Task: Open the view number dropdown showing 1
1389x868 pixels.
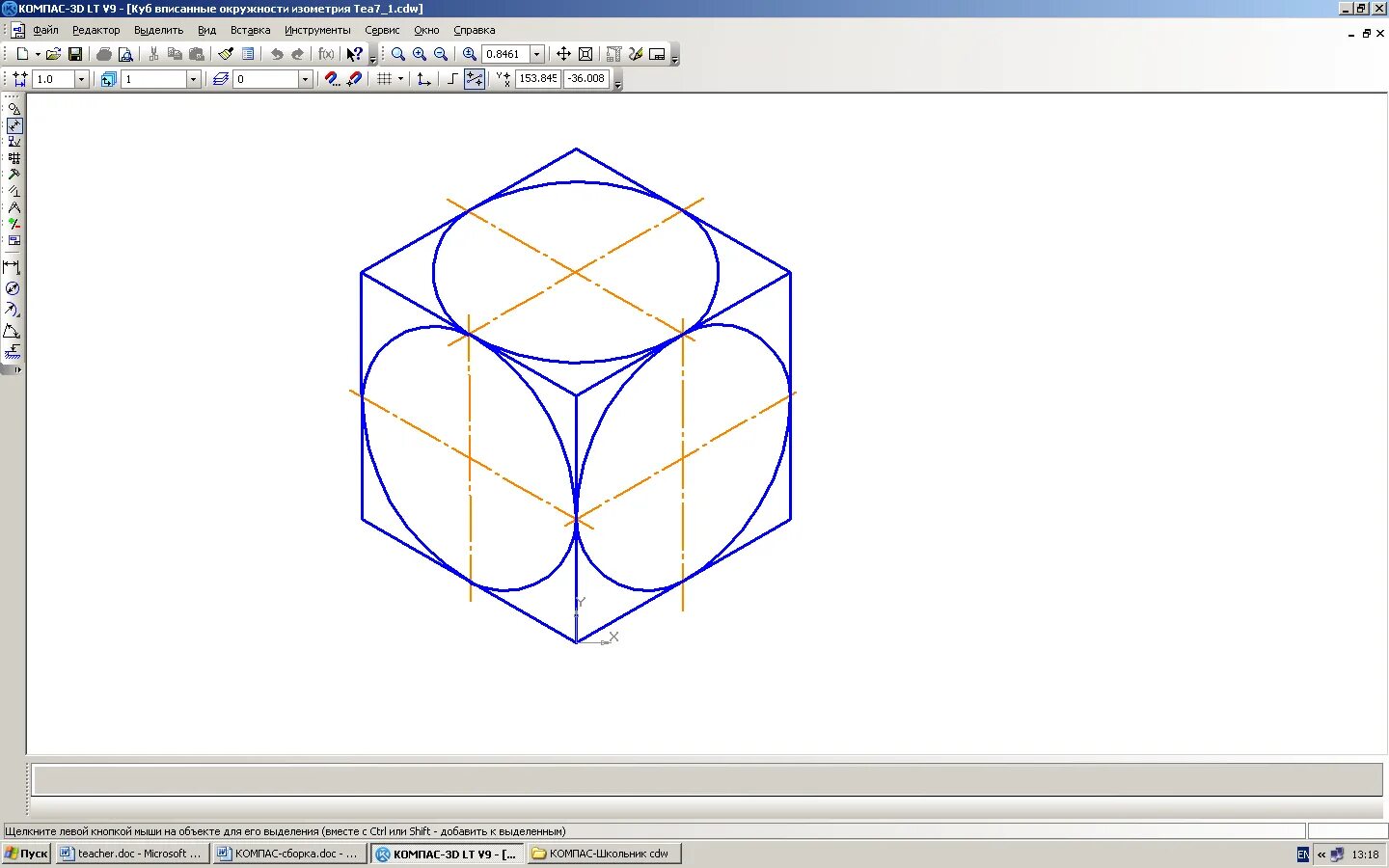Action: [x=193, y=79]
